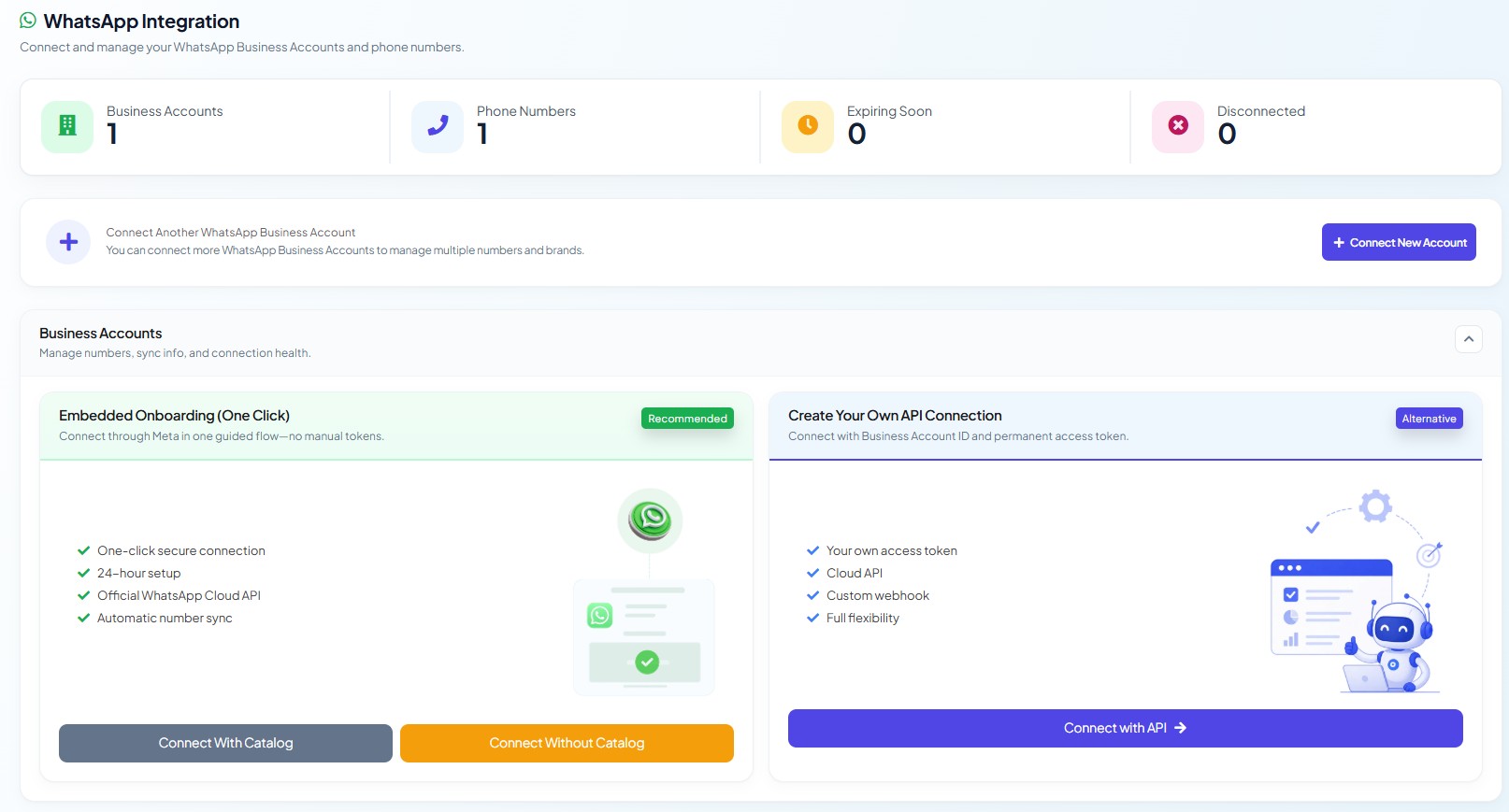Click the green check next to 24-hour setup
1509x812 pixels.
click(83, 573)
